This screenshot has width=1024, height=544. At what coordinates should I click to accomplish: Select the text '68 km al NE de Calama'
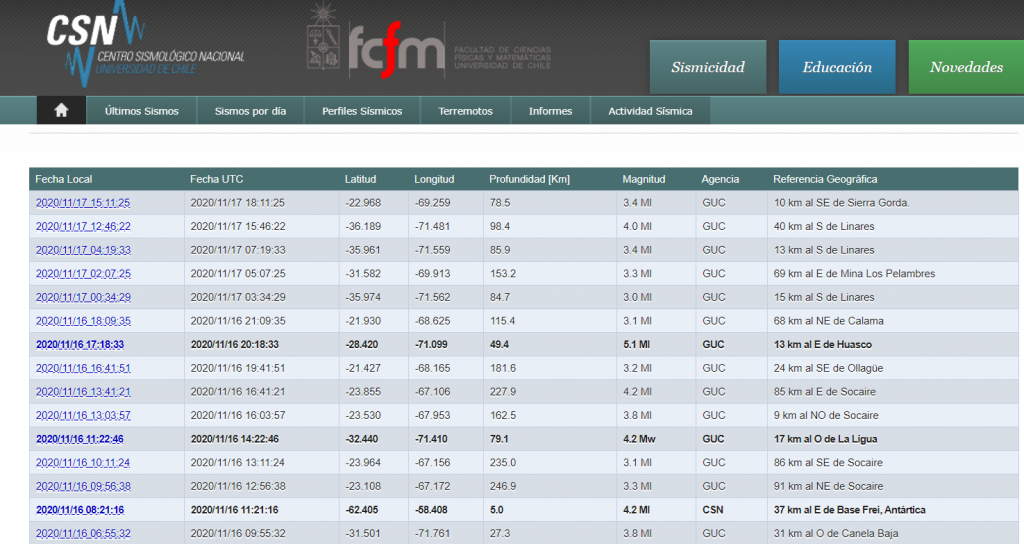[829, 321]
